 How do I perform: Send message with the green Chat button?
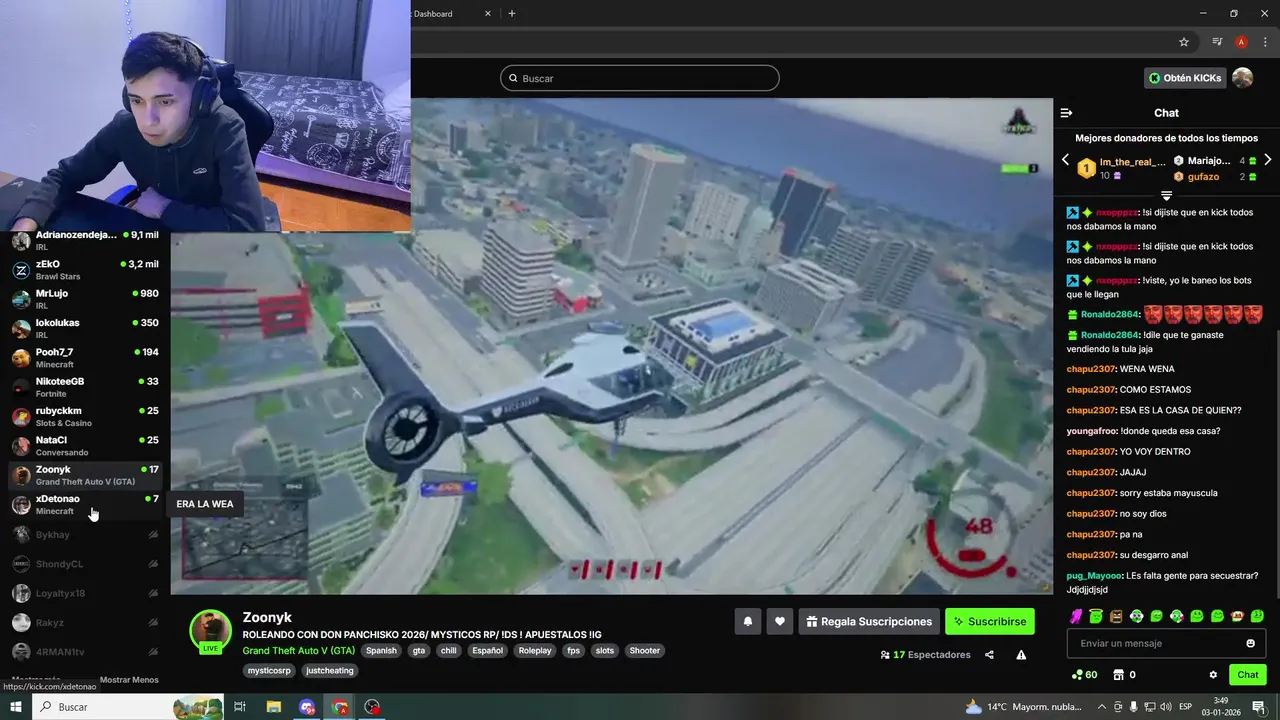pos(1248,675)
